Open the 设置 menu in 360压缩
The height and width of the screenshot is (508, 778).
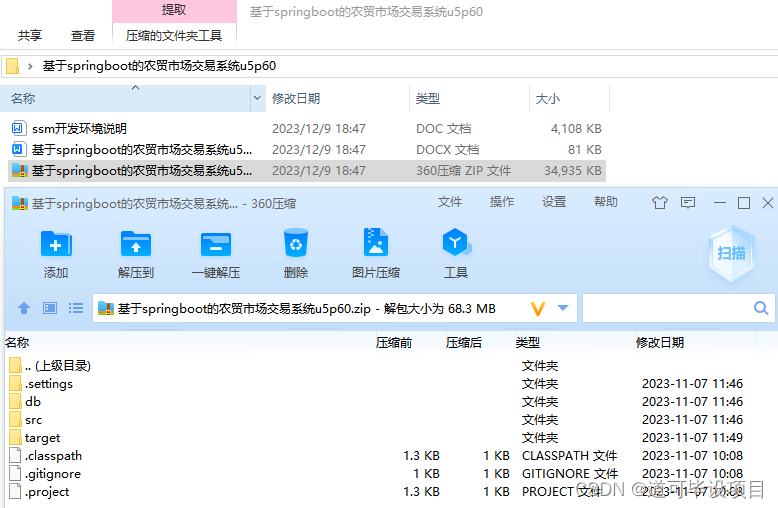[x=554, y=202]
